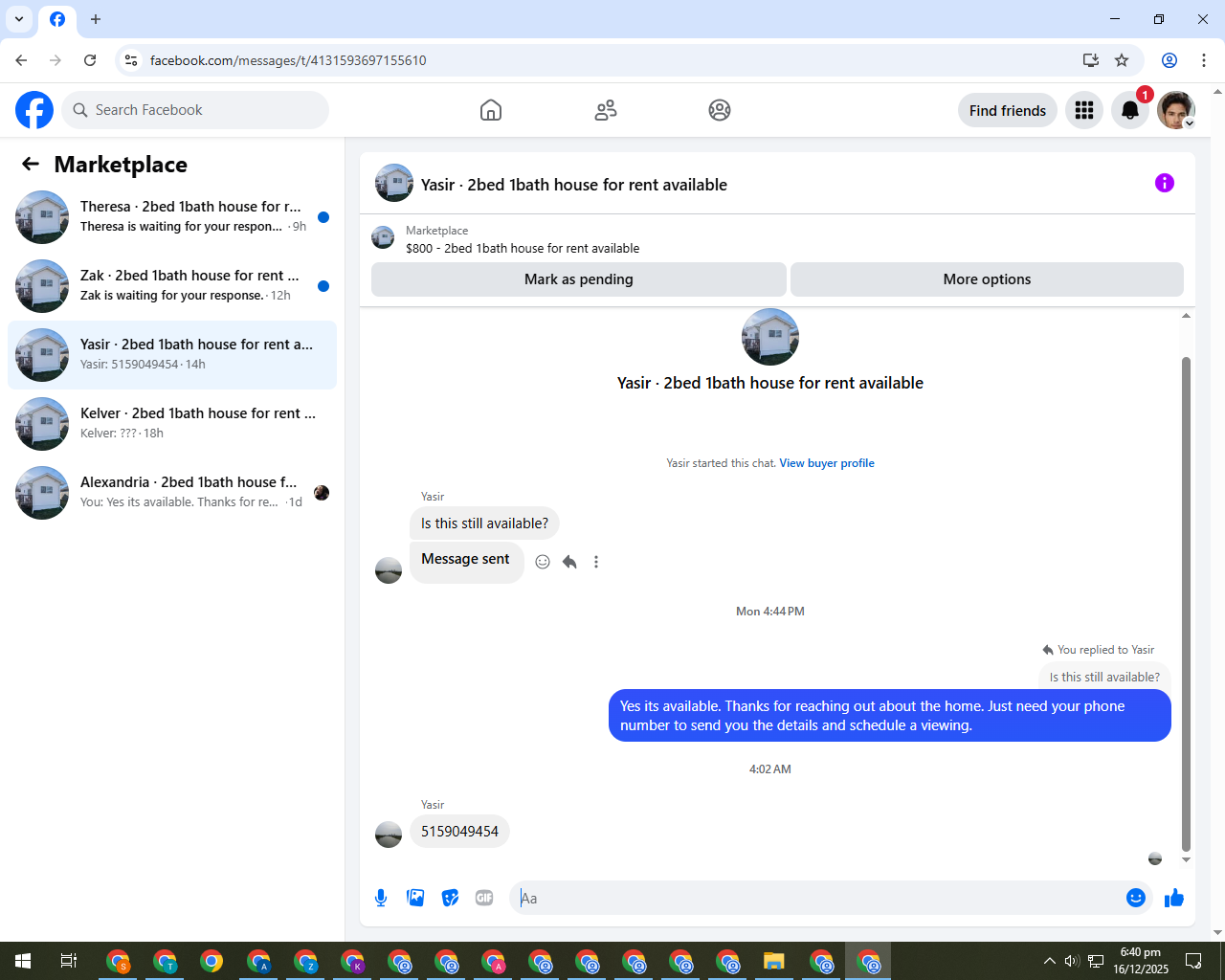Click Mark as pending

(579, 279)
